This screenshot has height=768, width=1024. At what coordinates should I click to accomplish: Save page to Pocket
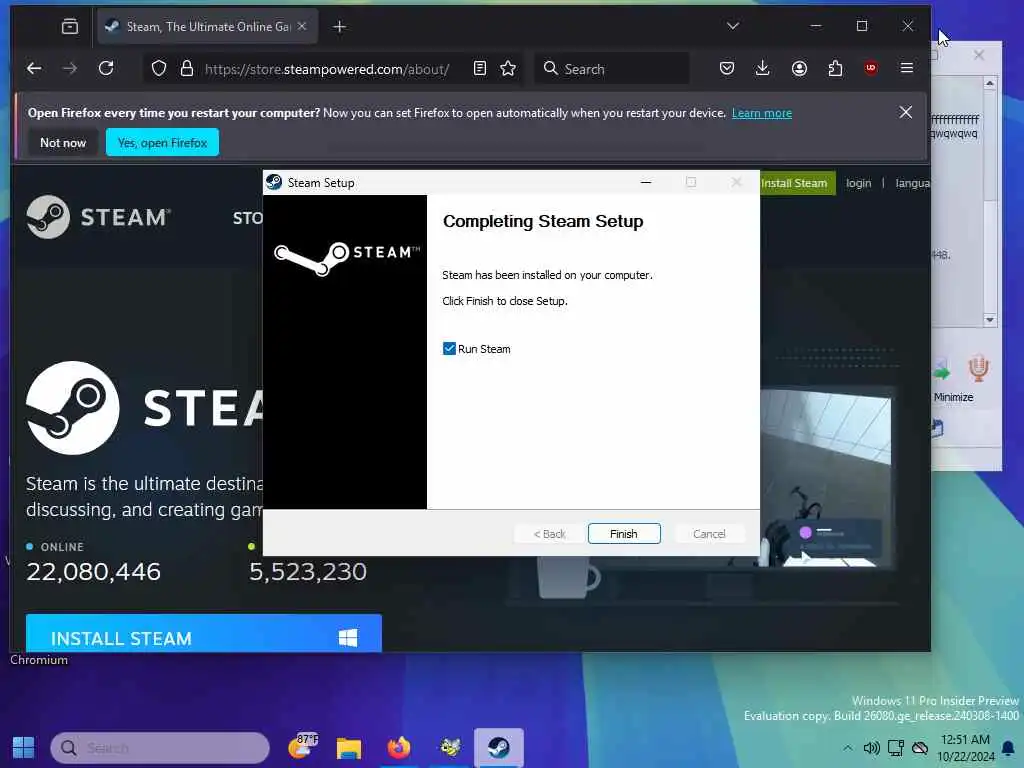(727, 69)
